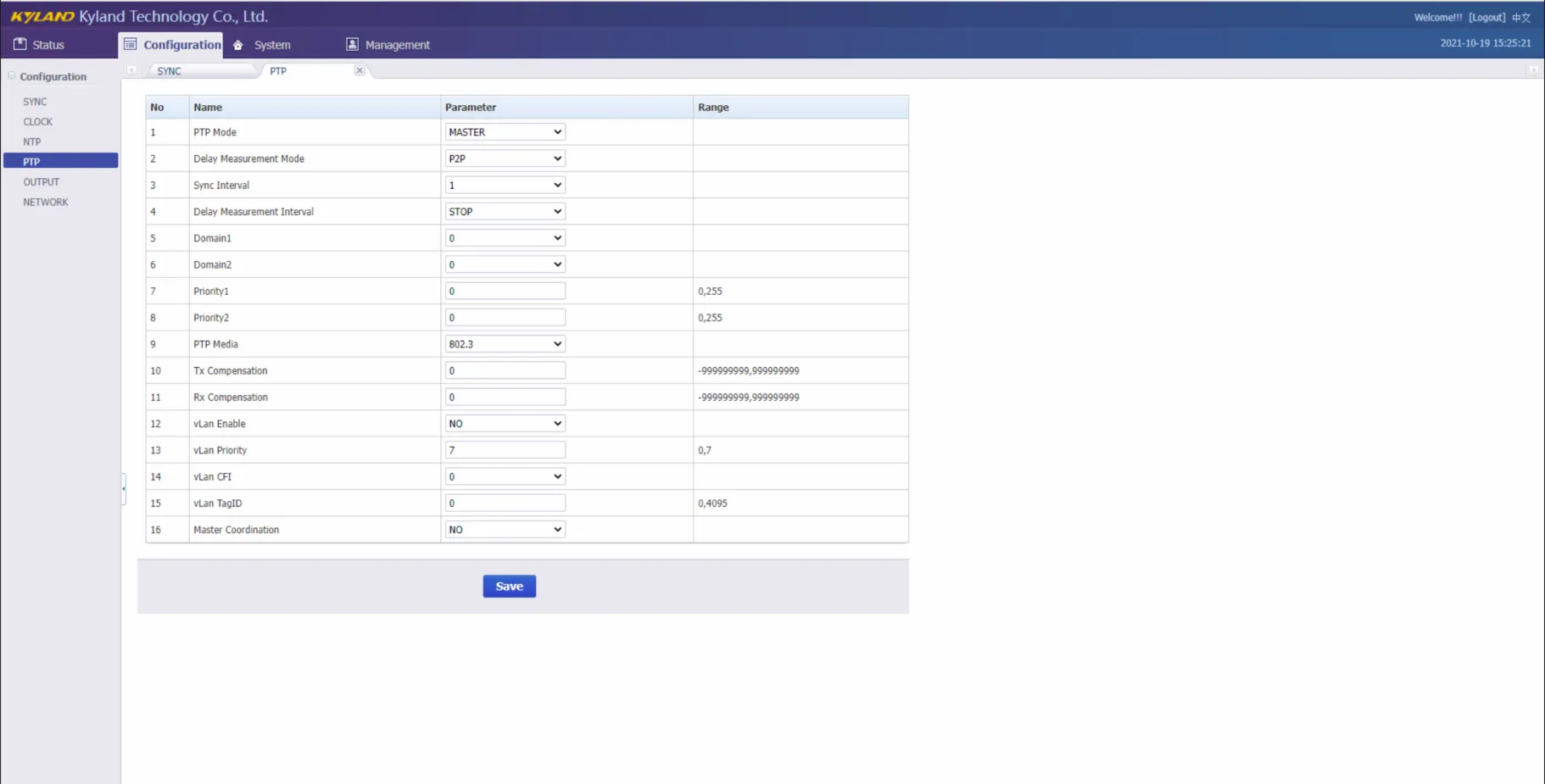Viewport: 1545px width, 784px height.
Task: Click the Logout link
Action: (1487, 17)
